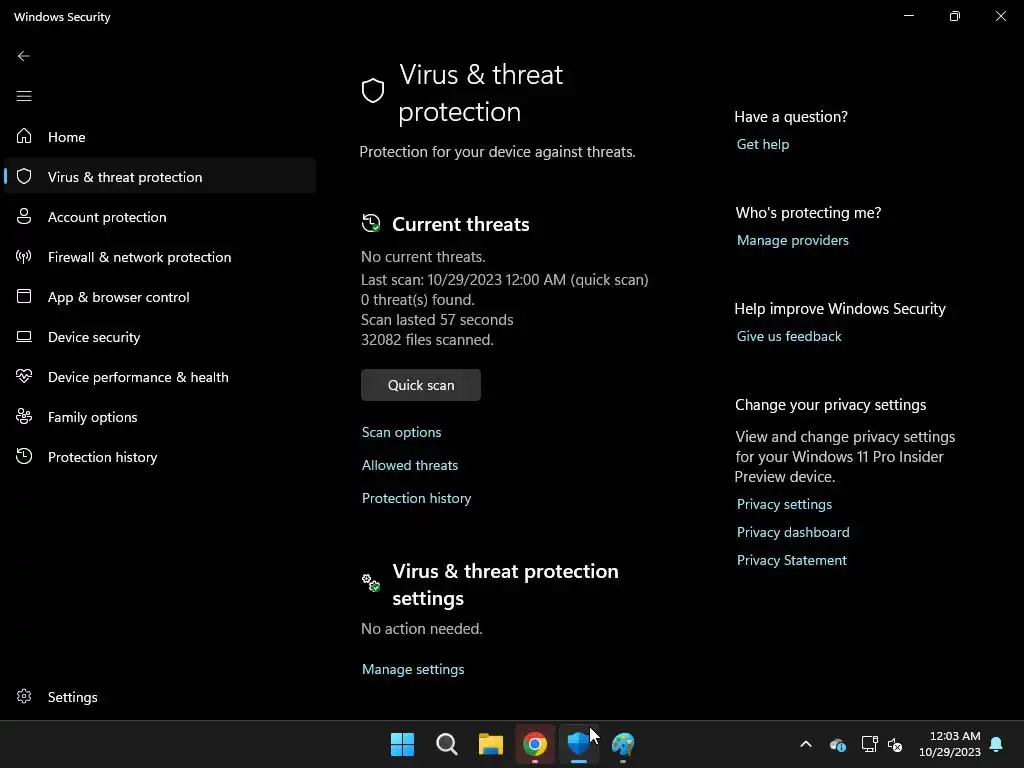The image size is (1024, 768).
Task: Click Windows Security taskbar icon
Action: pos(579,744)
